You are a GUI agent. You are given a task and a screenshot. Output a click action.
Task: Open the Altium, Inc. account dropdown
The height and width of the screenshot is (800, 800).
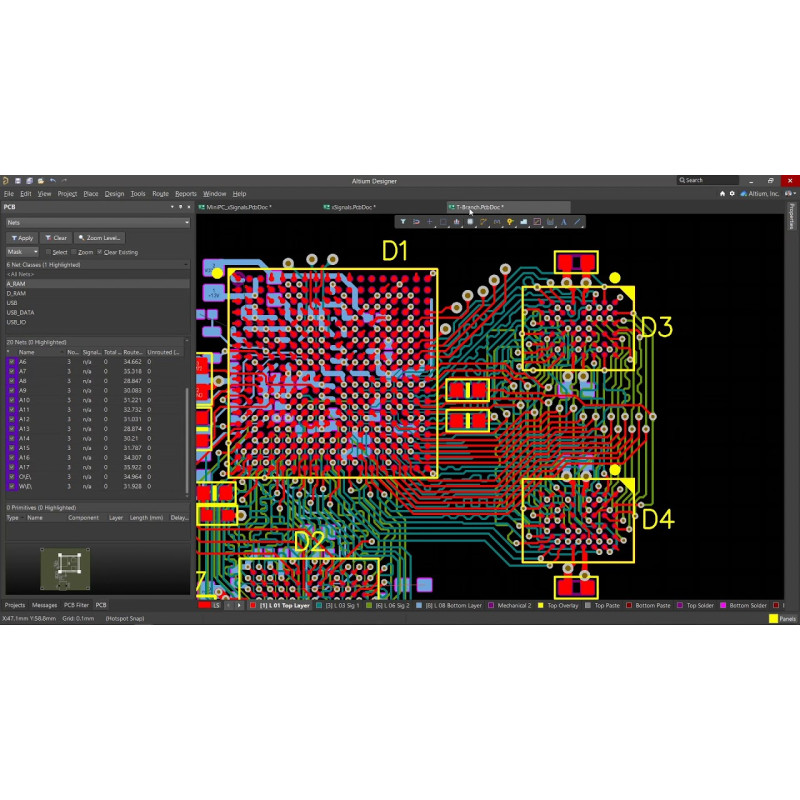[759, 193]
